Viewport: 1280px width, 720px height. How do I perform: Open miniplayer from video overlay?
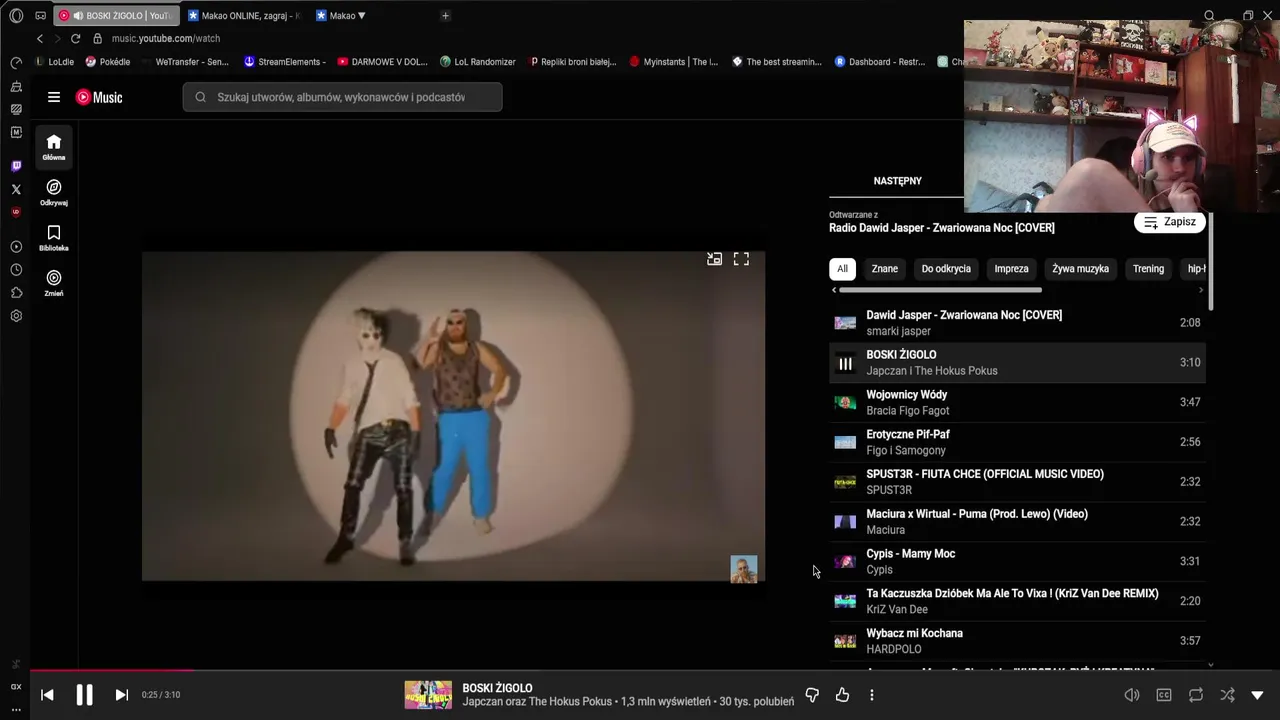coord(714,259)
